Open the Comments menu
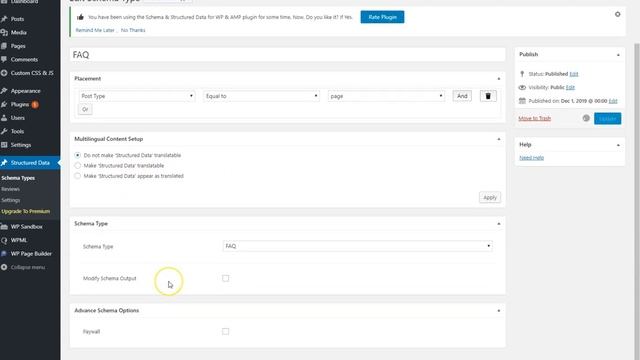640x360 pixels. [24, 59]
